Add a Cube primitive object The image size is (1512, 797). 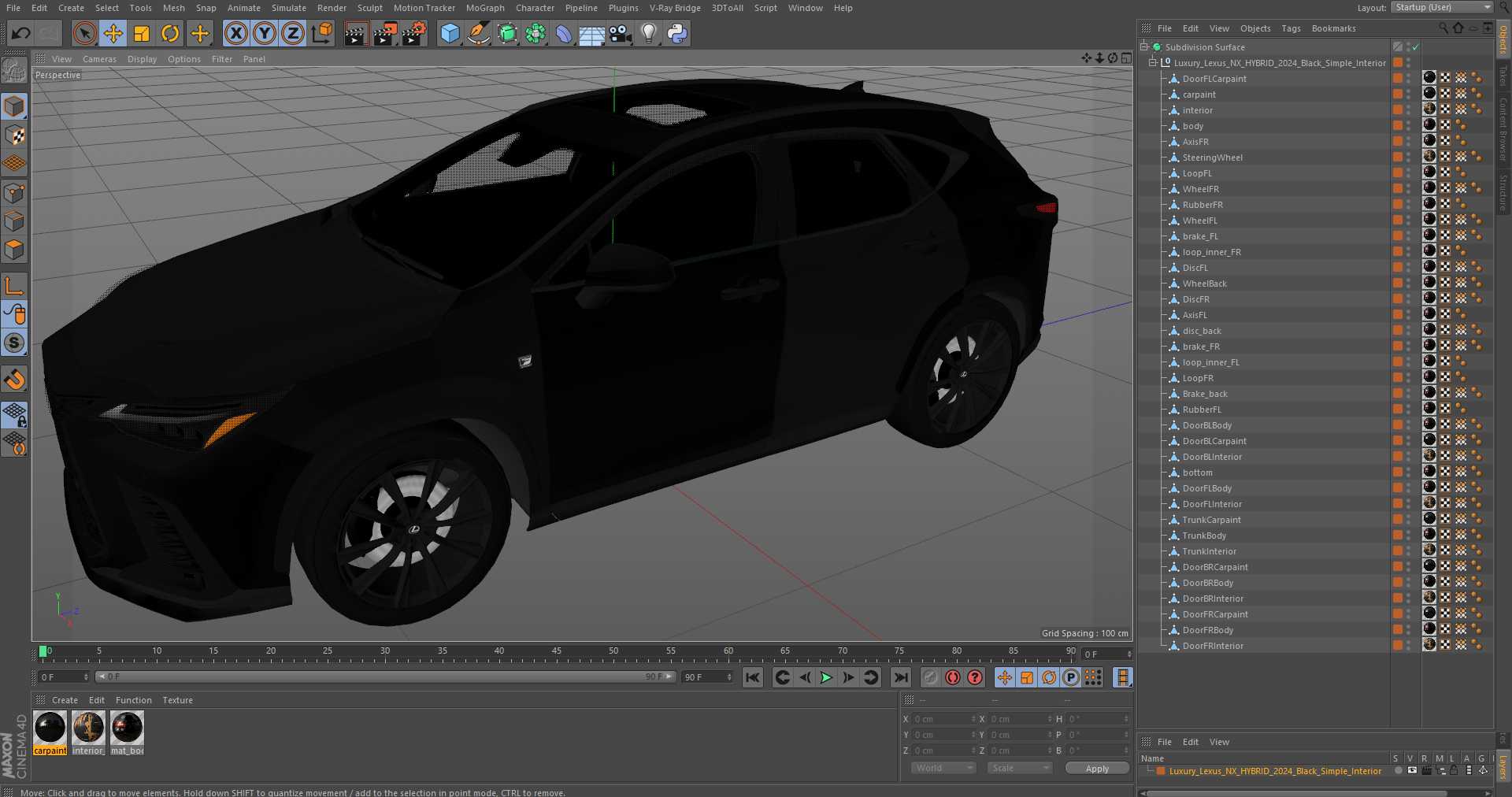point(450,33)
